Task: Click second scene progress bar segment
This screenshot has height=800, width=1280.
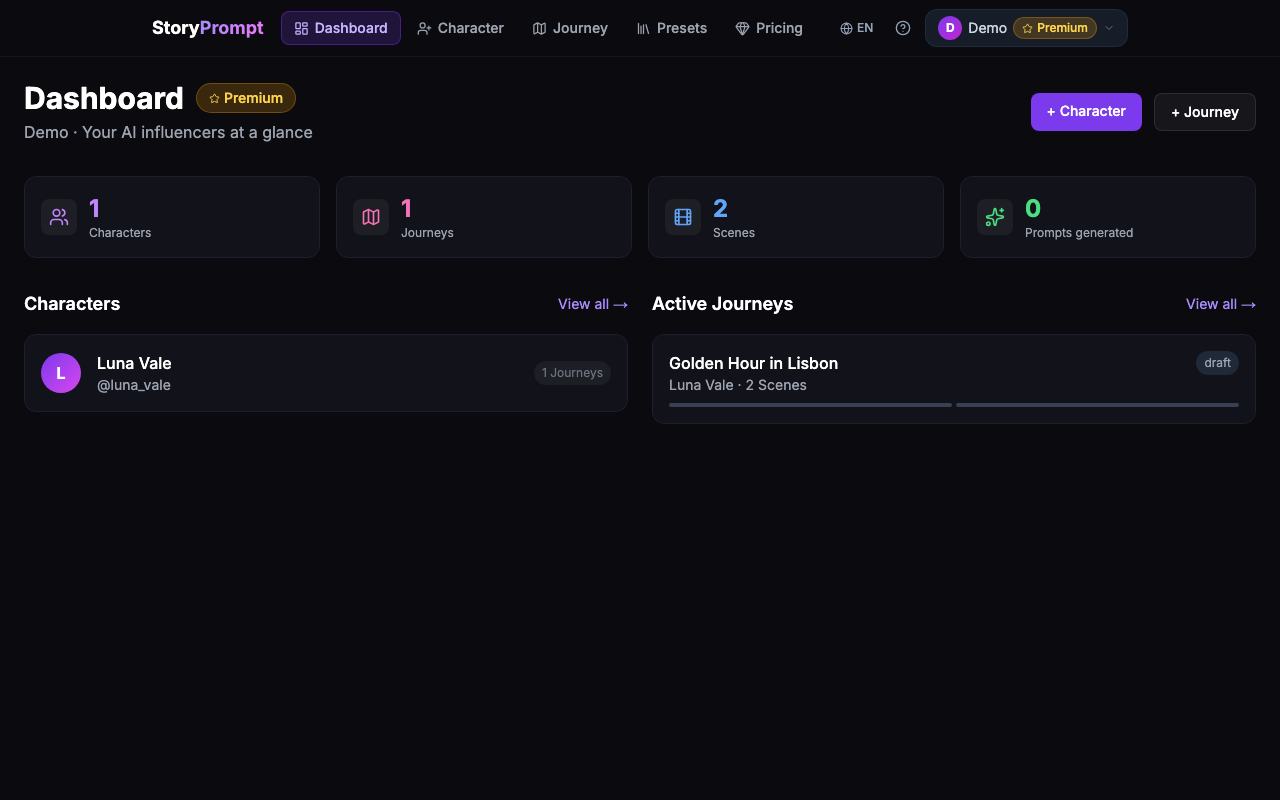Action: [1097, 405]
